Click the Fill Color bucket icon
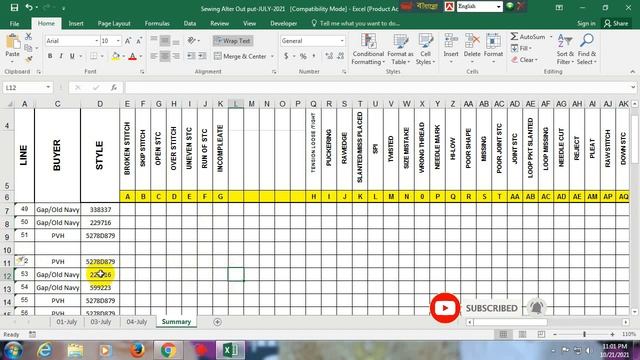The width and height of the screenshot is (640, 360). (116, 56)
